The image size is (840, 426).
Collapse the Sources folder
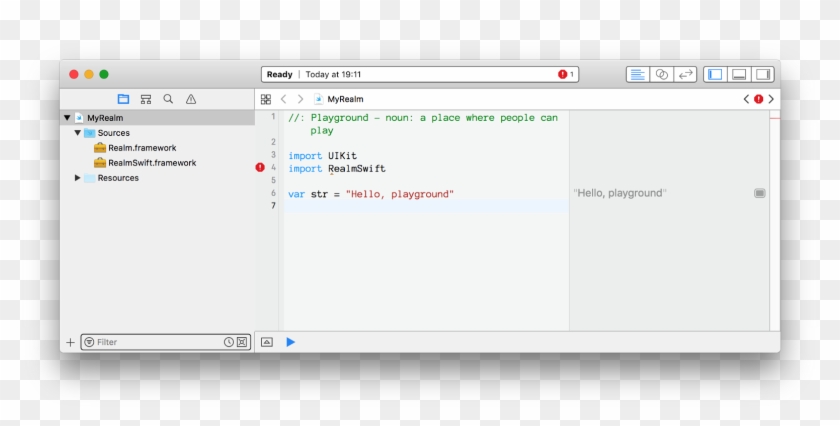(78, 133)
